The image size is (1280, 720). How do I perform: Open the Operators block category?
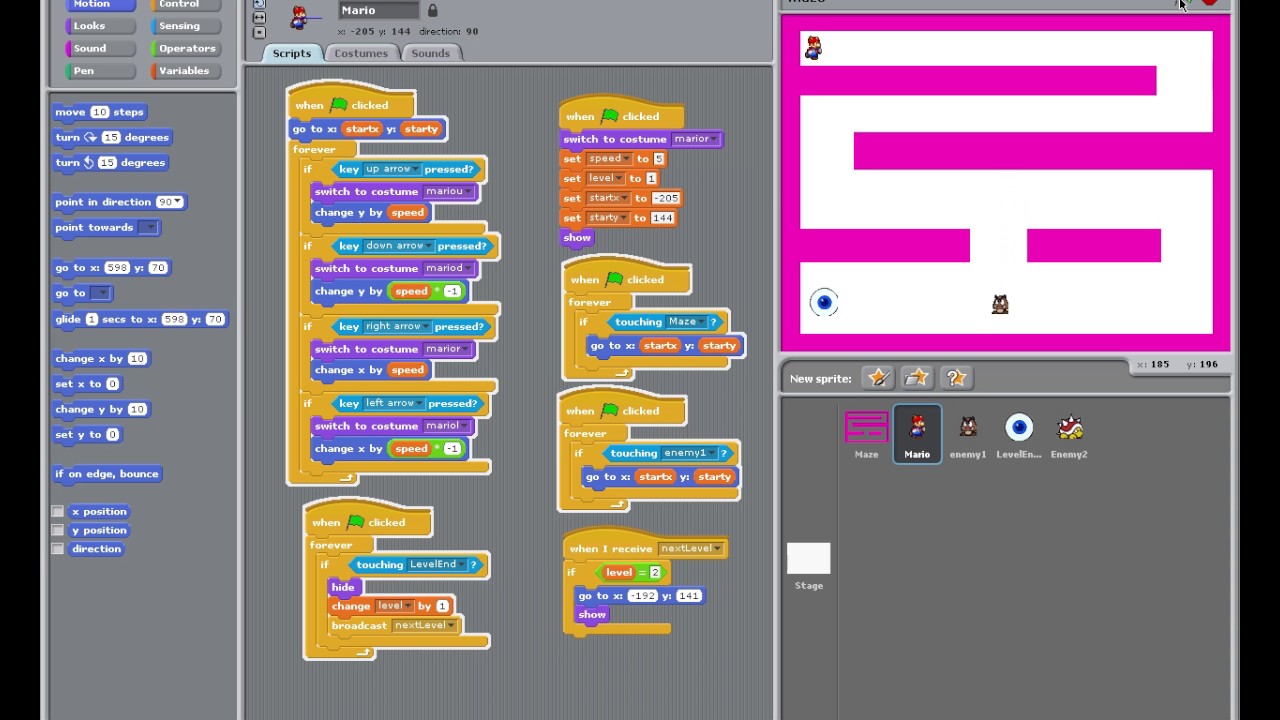click(186, 48)
